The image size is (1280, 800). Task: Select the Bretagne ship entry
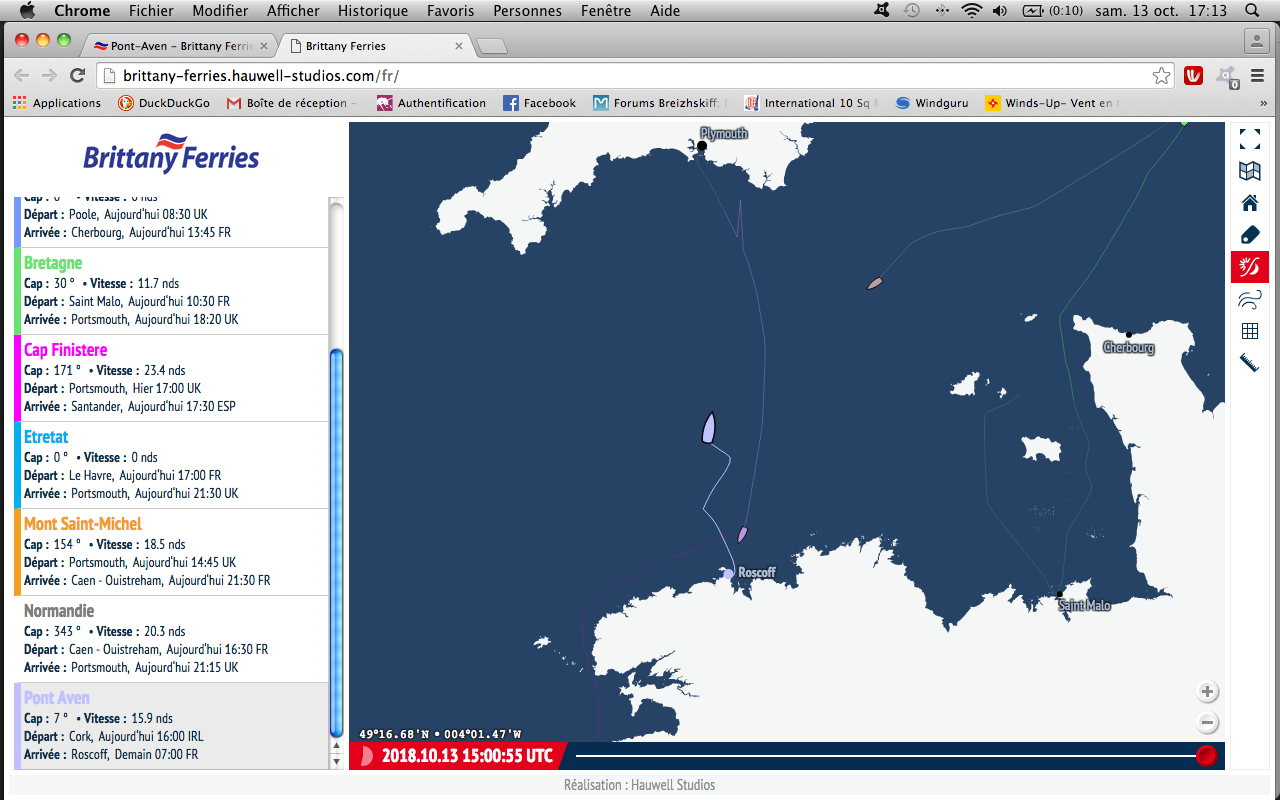171,291
